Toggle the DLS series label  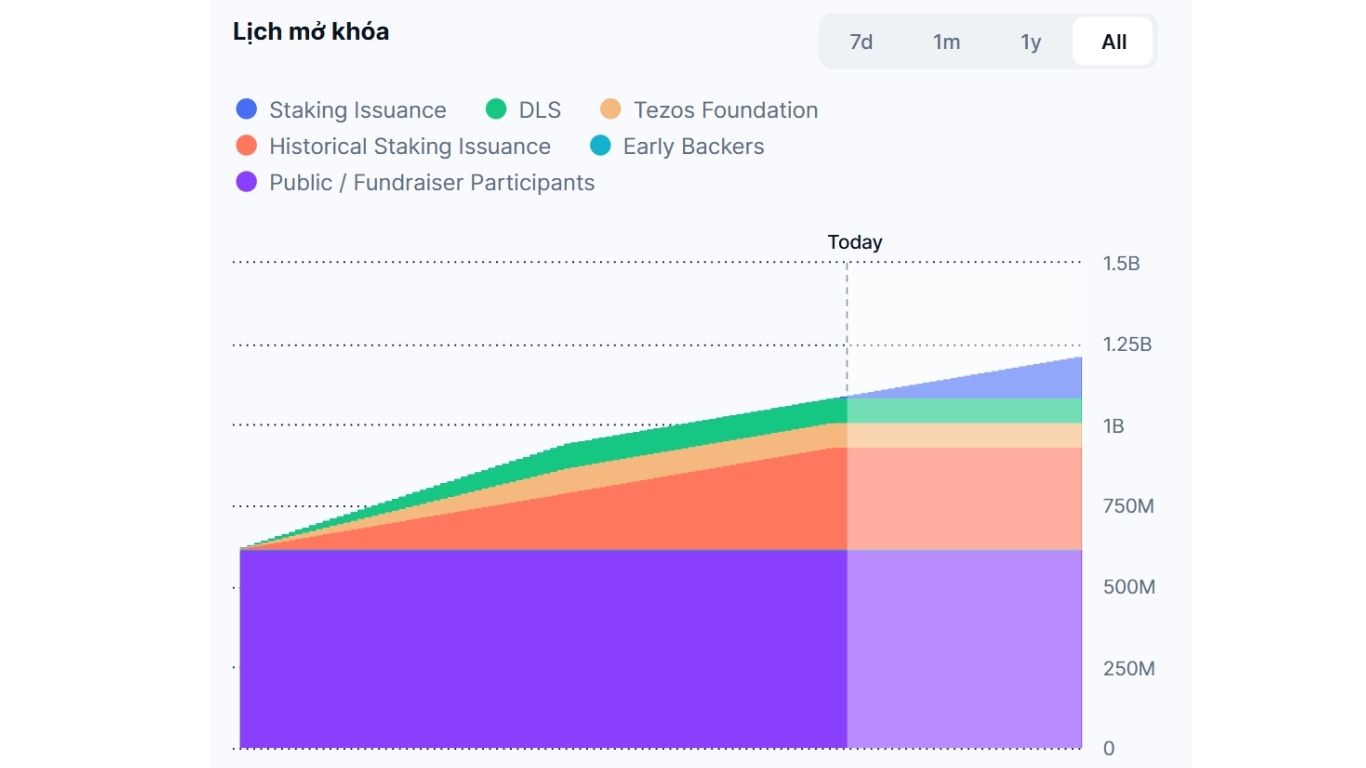click(x=540, y=110)
